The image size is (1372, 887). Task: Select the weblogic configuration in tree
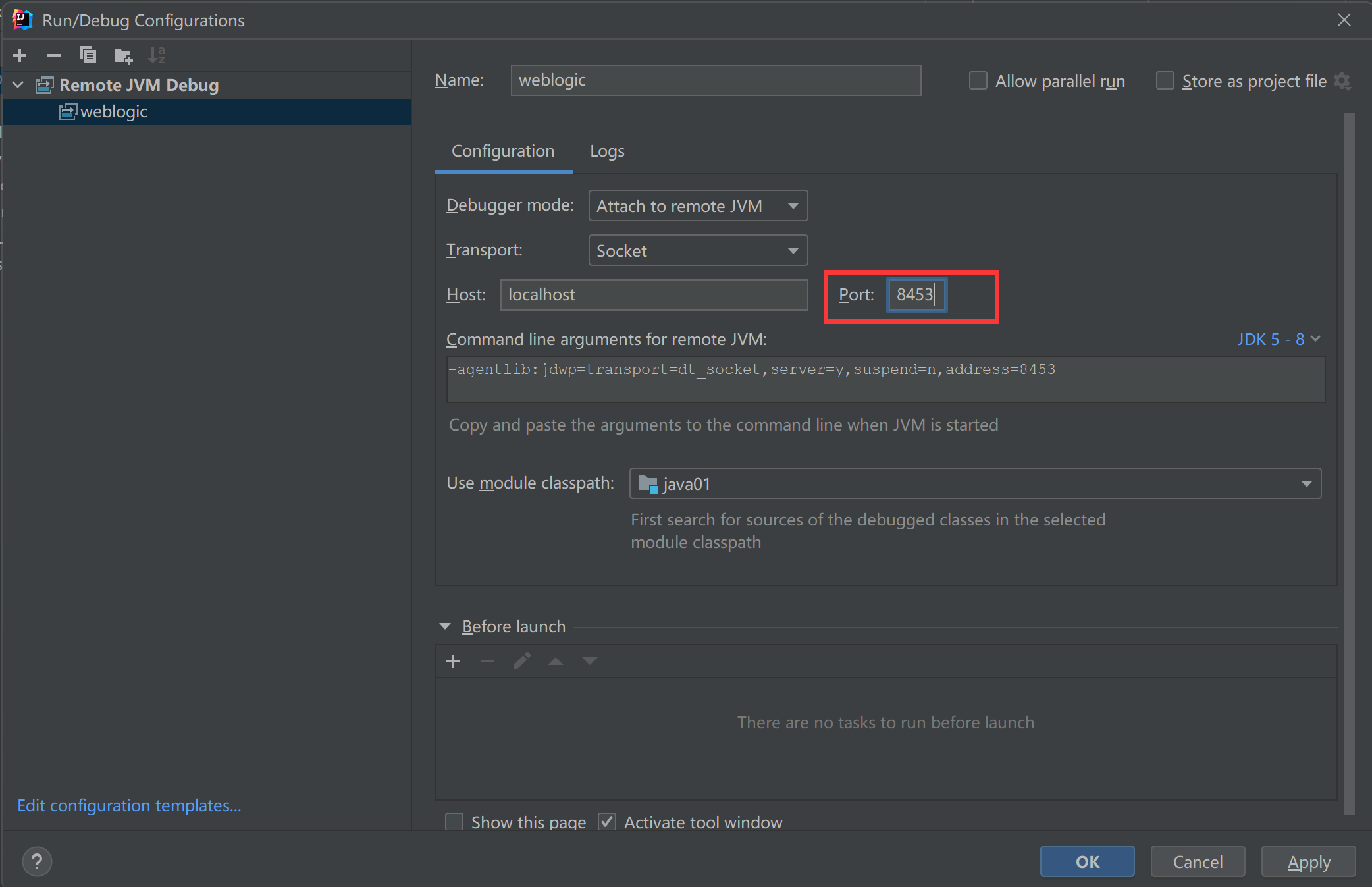coord(207,112)
